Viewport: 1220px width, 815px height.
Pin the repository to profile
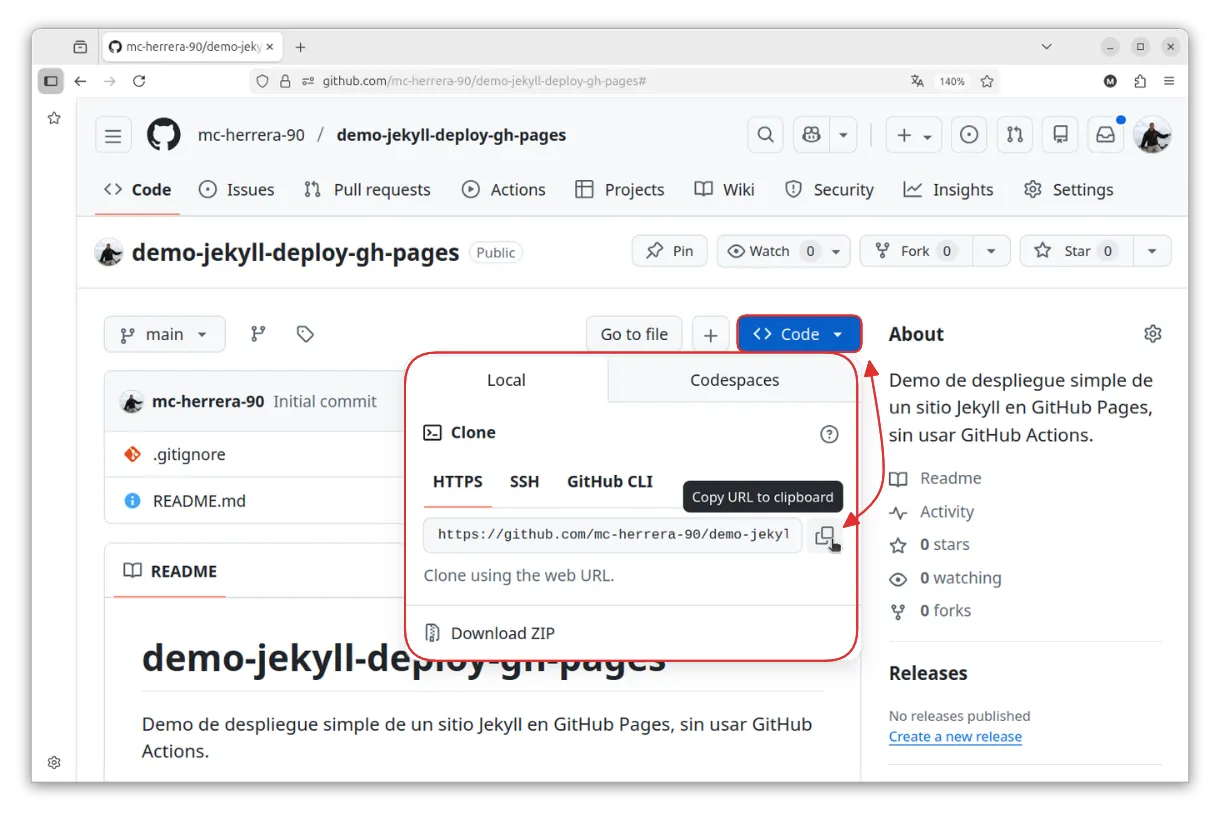click(670, 251)
